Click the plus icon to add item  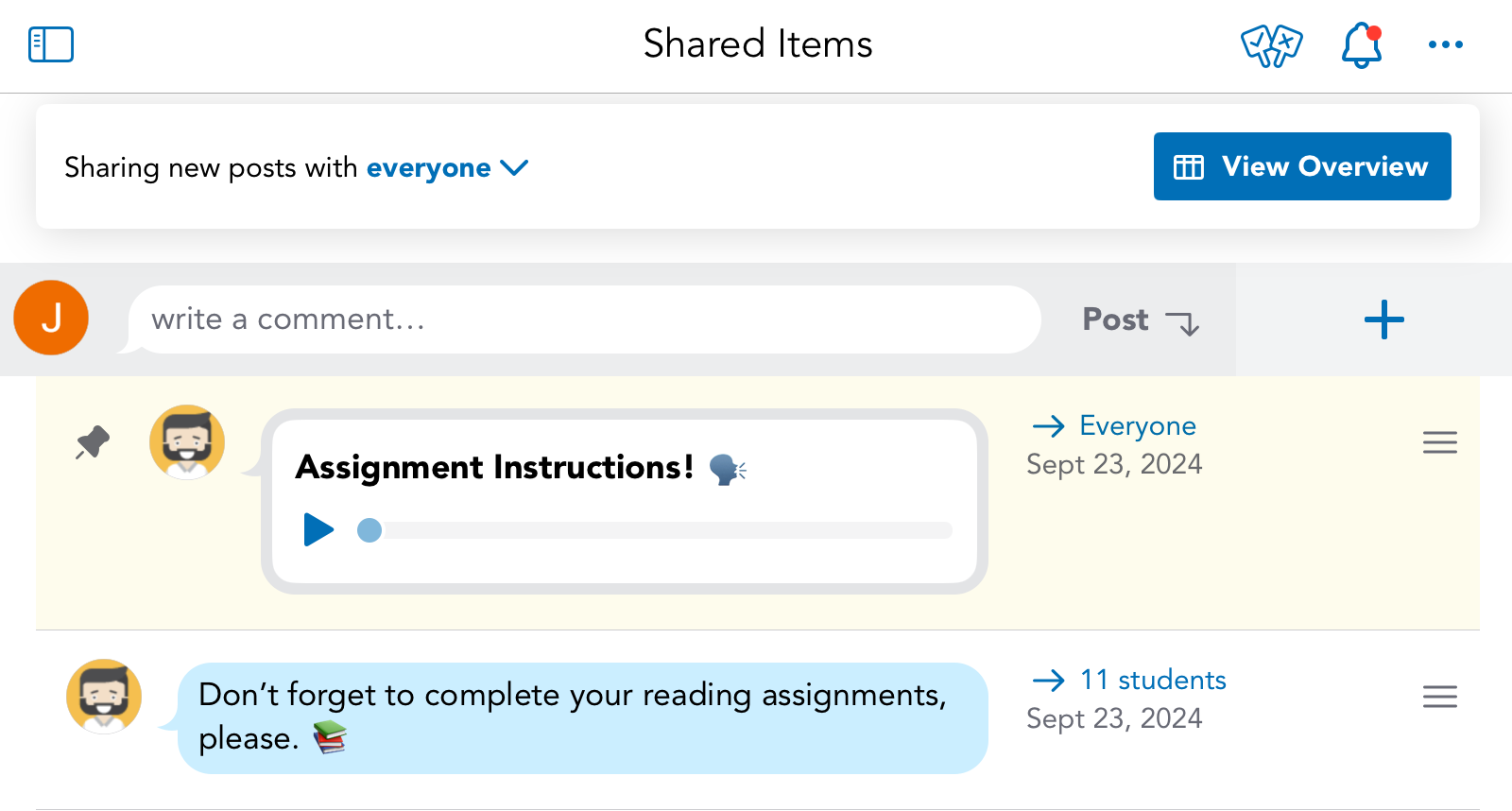(1383, 319)
